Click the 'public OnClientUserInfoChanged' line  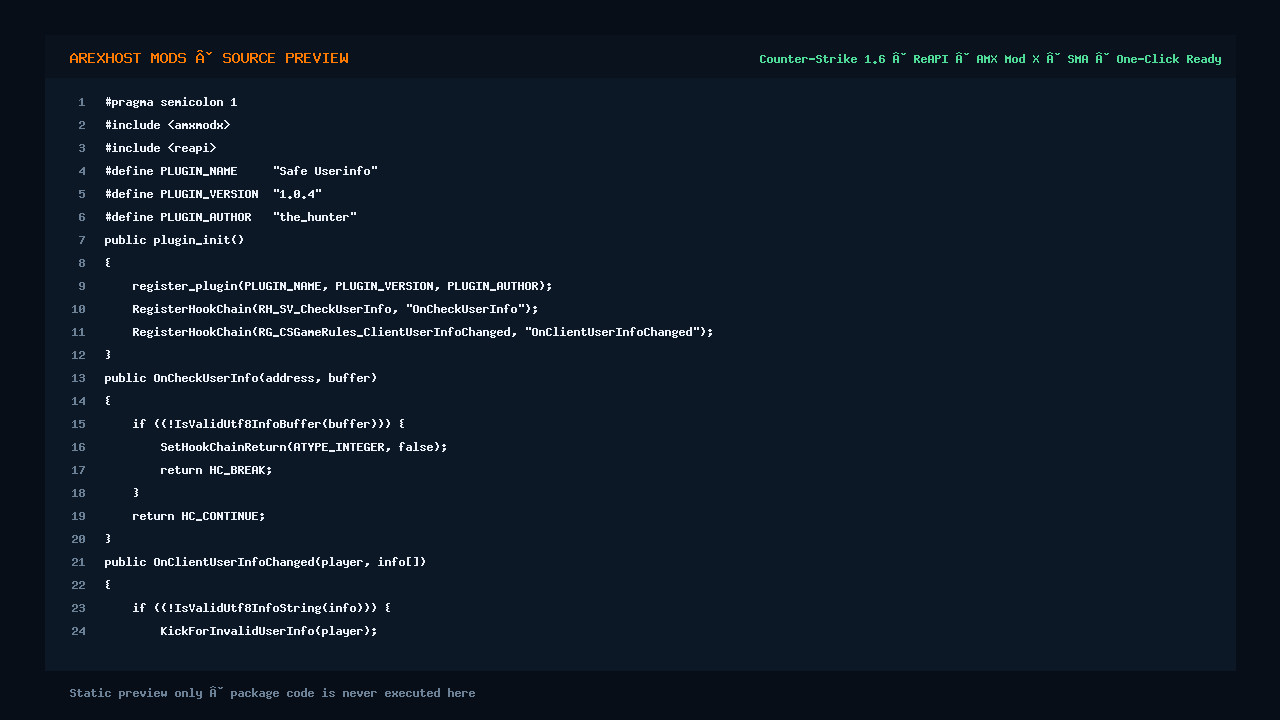point(265,562)
